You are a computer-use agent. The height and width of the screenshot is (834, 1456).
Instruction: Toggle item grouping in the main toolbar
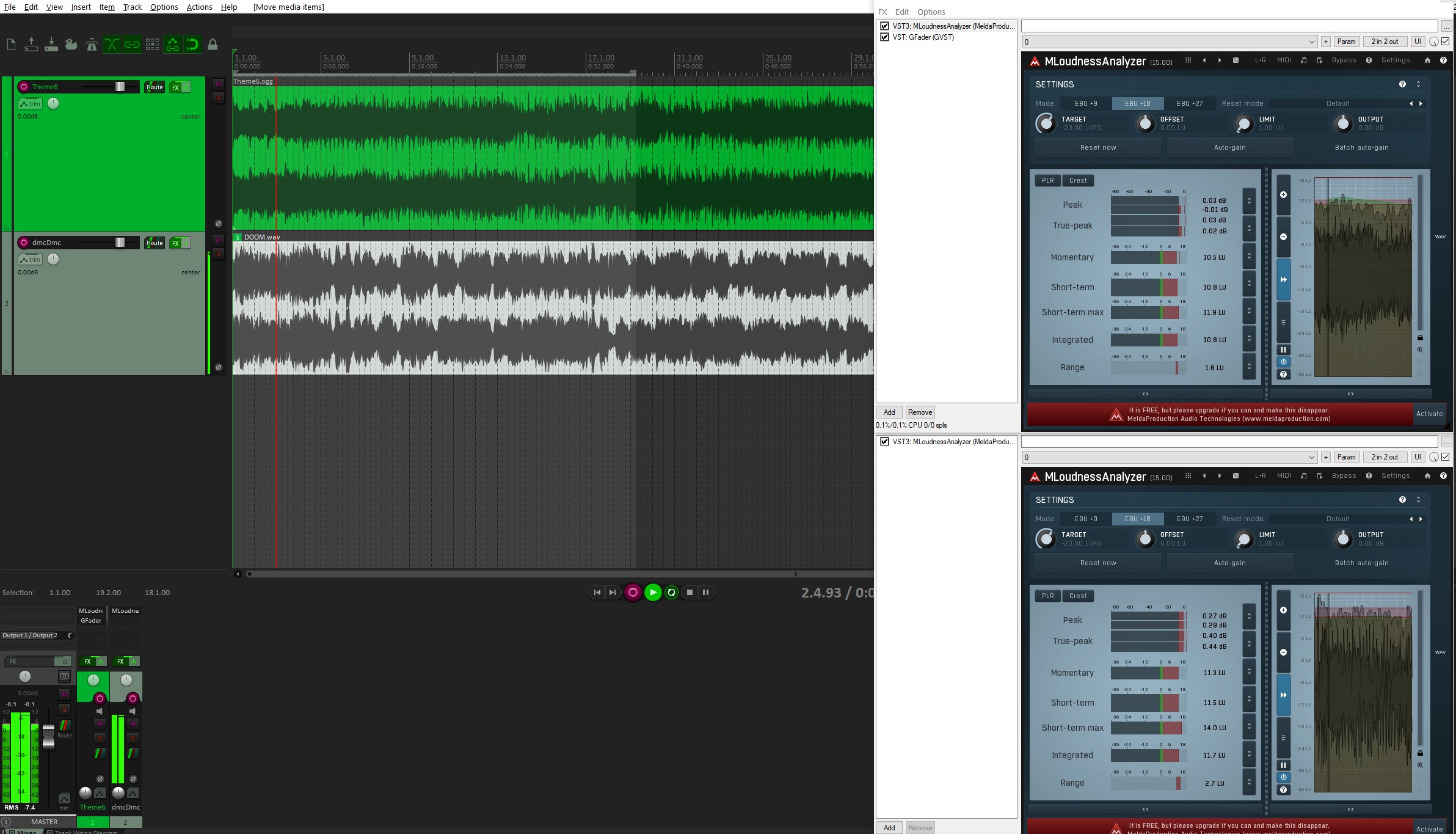(132, 44)
